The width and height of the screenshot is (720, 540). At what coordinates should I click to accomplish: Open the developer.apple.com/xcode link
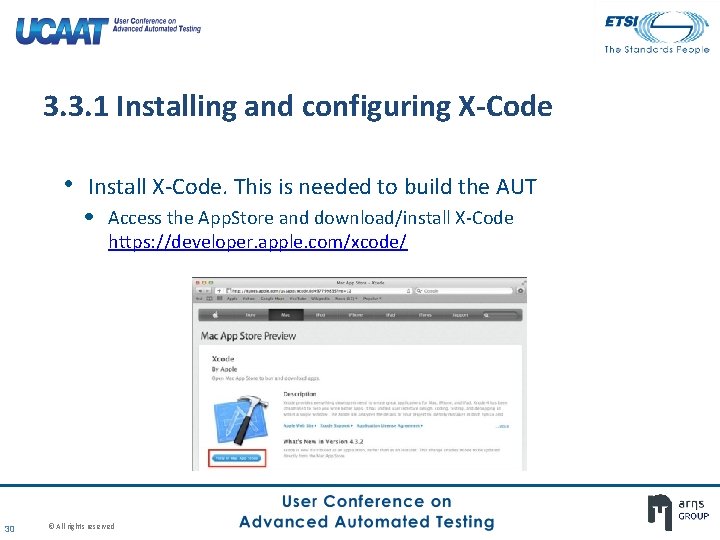point(258,242)
